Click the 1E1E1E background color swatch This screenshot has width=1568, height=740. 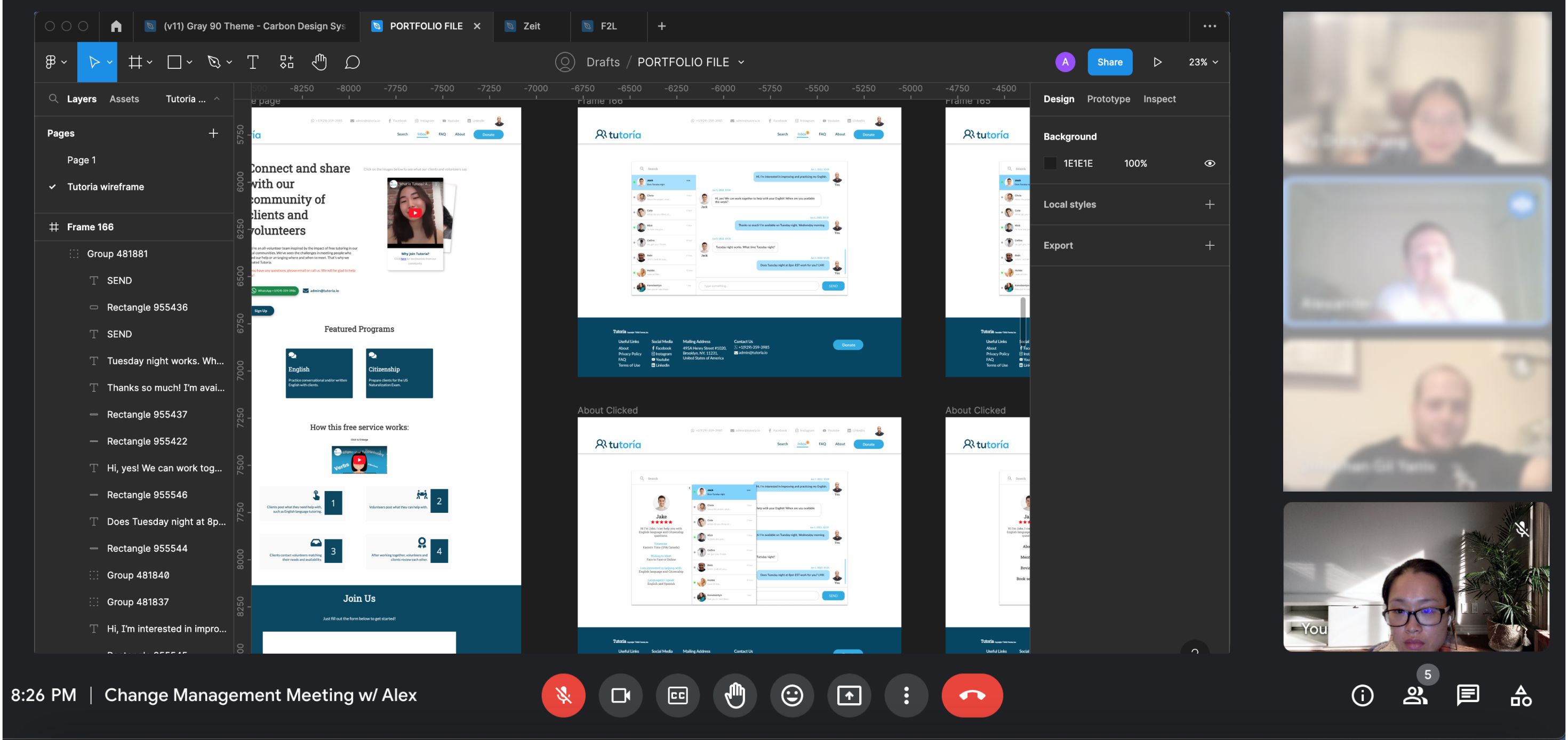pos(1050,163)
